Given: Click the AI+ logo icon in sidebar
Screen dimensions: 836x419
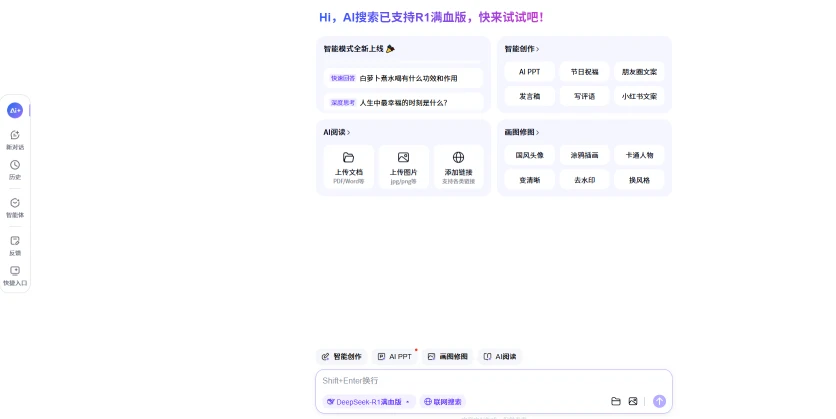Looking at the screenshot, I should click(15, 110).
